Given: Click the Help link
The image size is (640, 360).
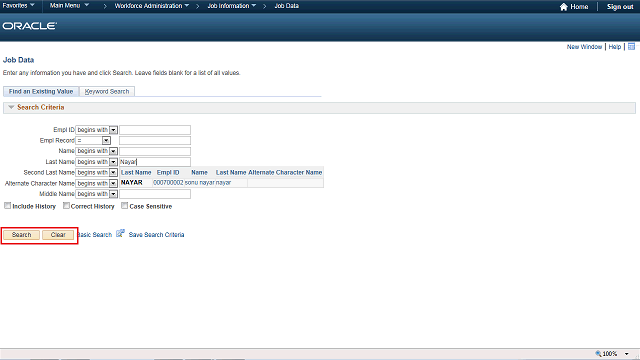Looking at the screenshot, I should [x=615, y=47].
